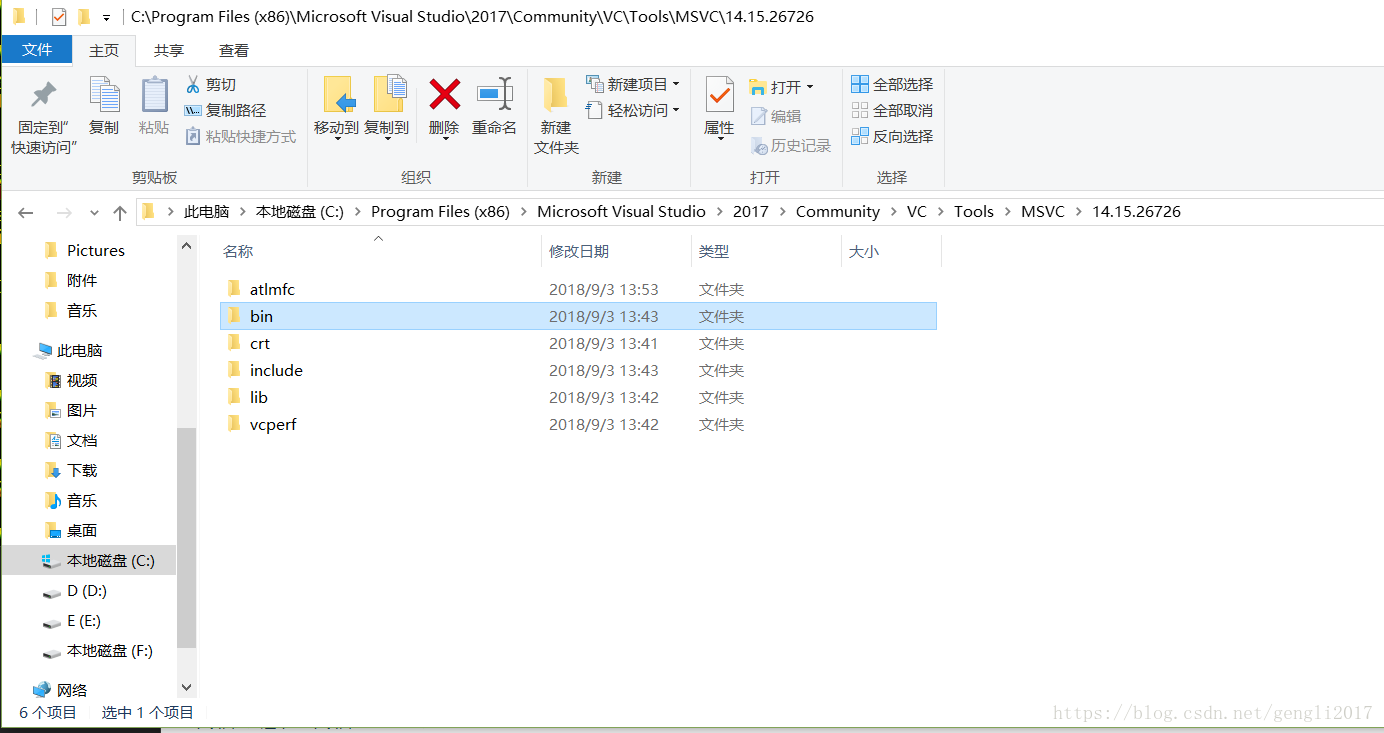Click the Edit (编辑) button
Screen dimensions: 1384x733
point(776,116)
